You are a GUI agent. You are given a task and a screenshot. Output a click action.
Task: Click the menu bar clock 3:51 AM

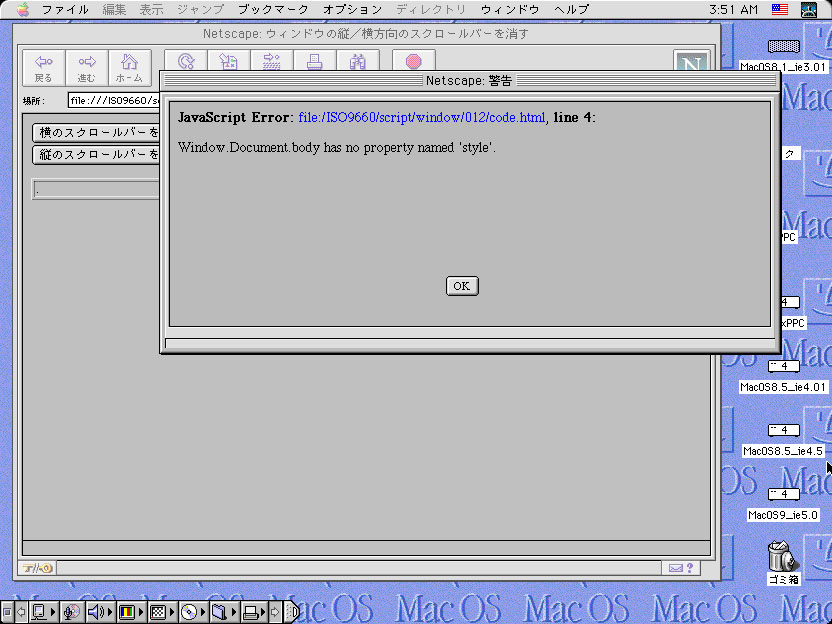pos(733,10)
